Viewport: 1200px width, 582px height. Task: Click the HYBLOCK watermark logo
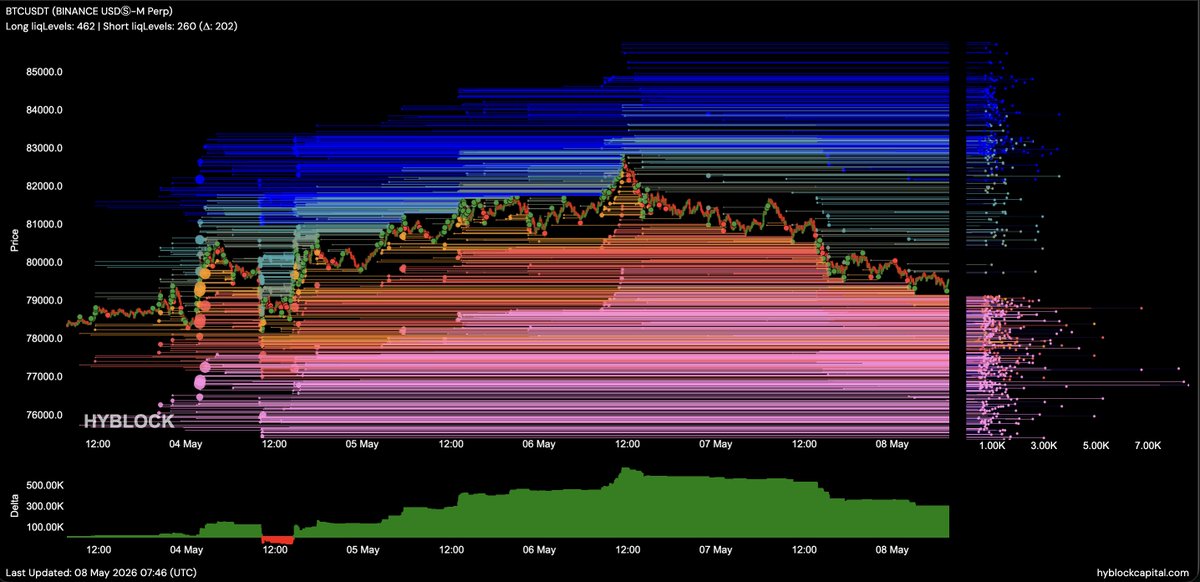click(128, 422)
